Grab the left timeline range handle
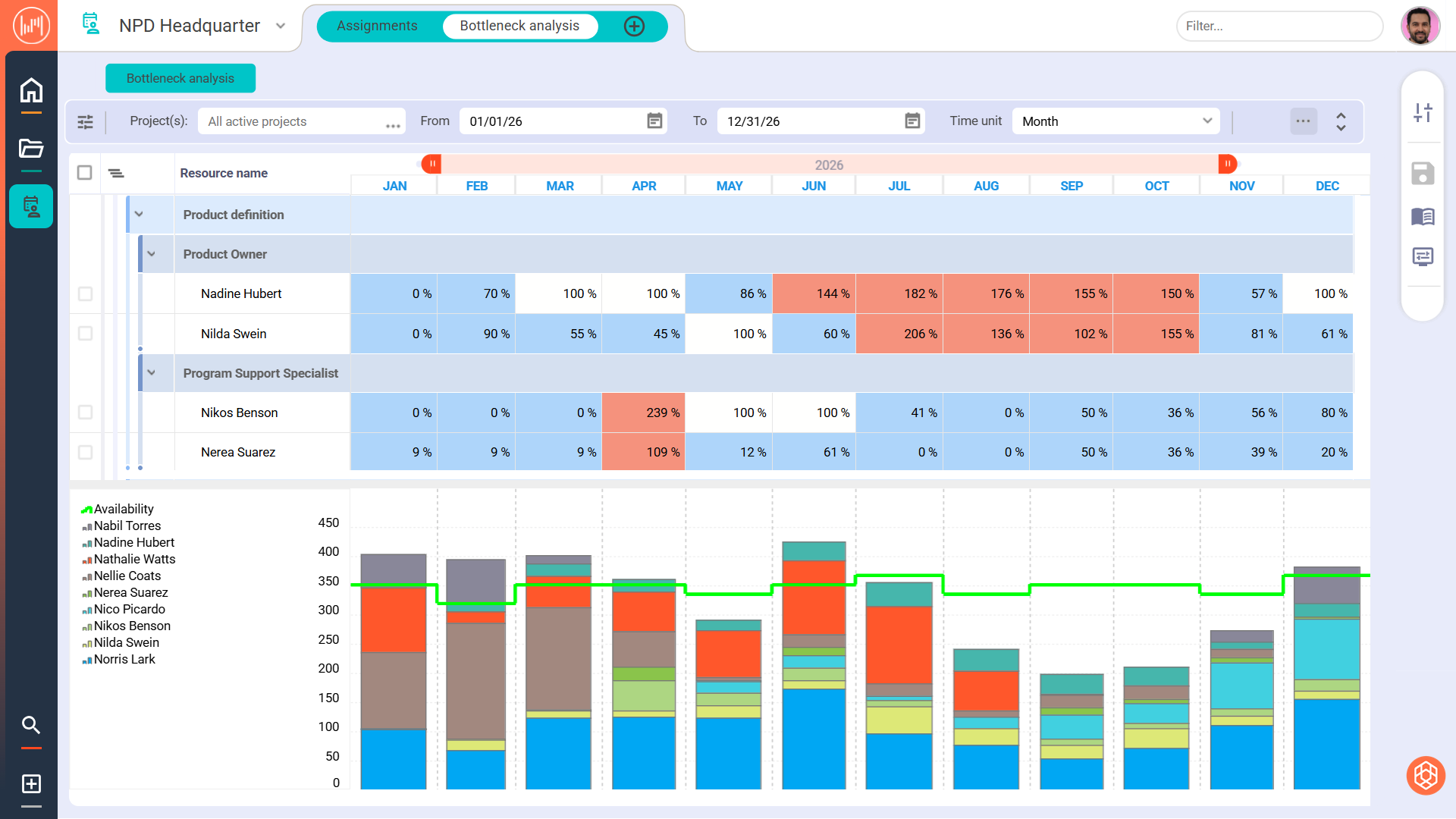Image resolution: width=1456 pixels, height=819 pixels. tap(431, 164)
